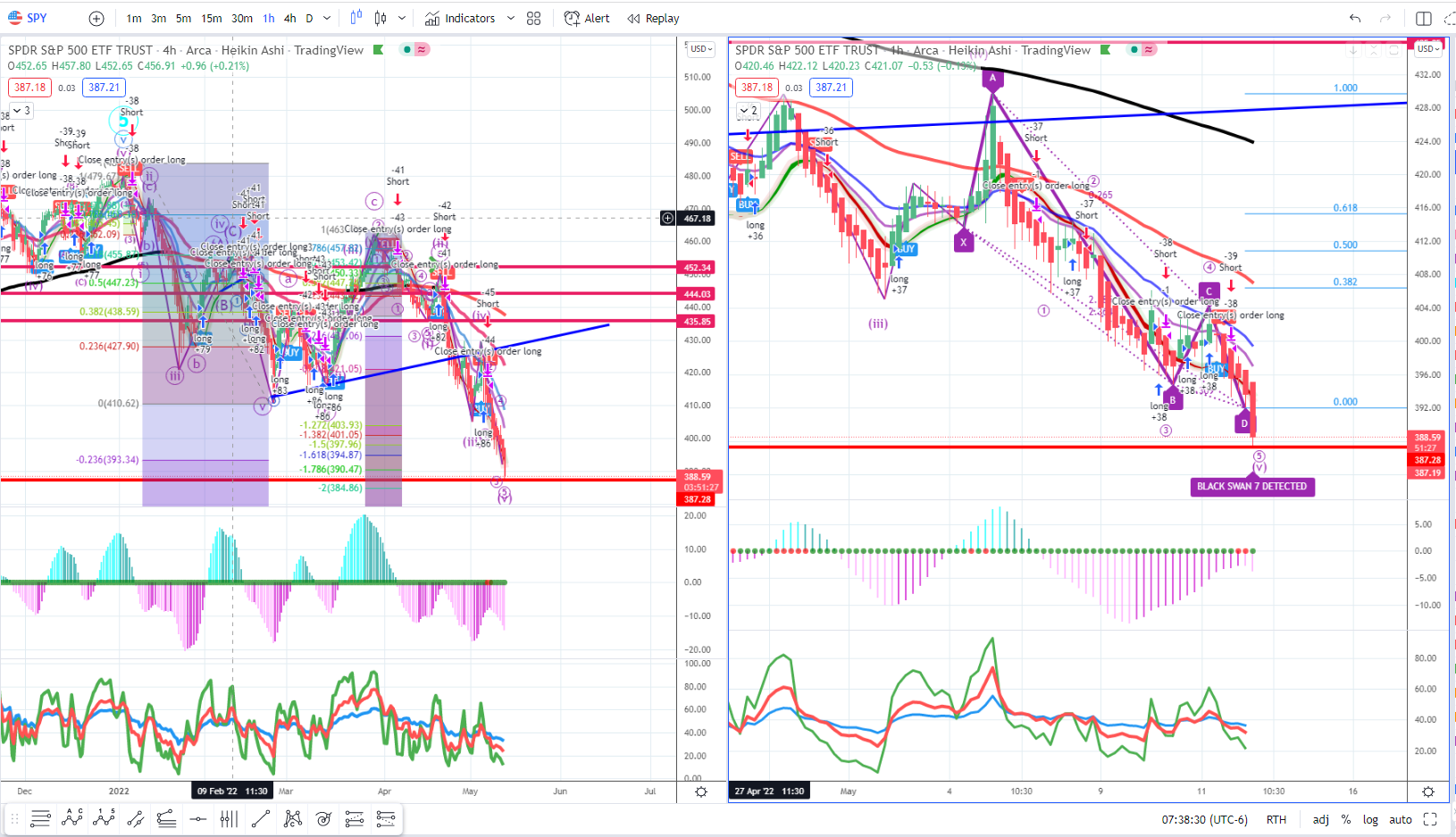1456x837 pixels.
Task: Switch to the 5m timeframe
Action: (183, 19)
